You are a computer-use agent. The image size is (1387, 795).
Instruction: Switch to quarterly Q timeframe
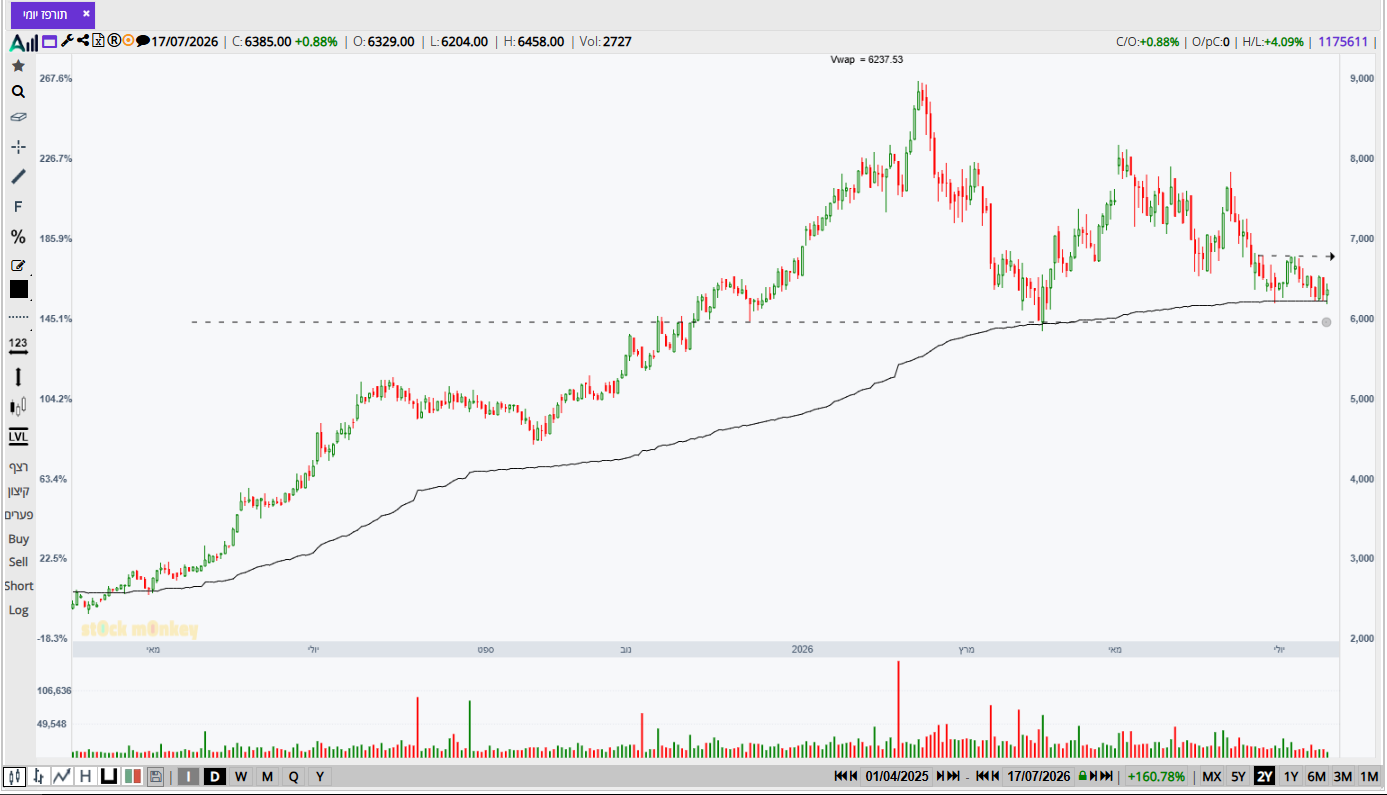pyautogui.click(x=293, y=776)
